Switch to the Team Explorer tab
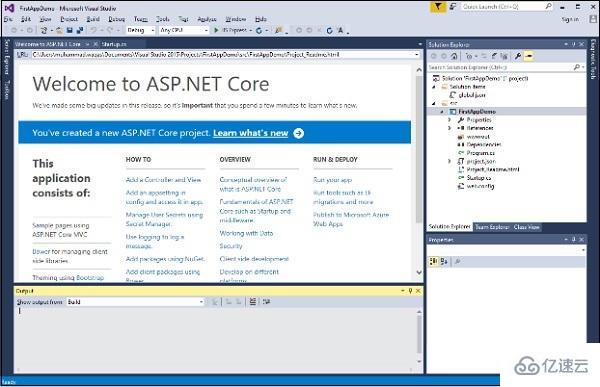The height and width of the screenshot is (387, 600). tap(492, 227)
